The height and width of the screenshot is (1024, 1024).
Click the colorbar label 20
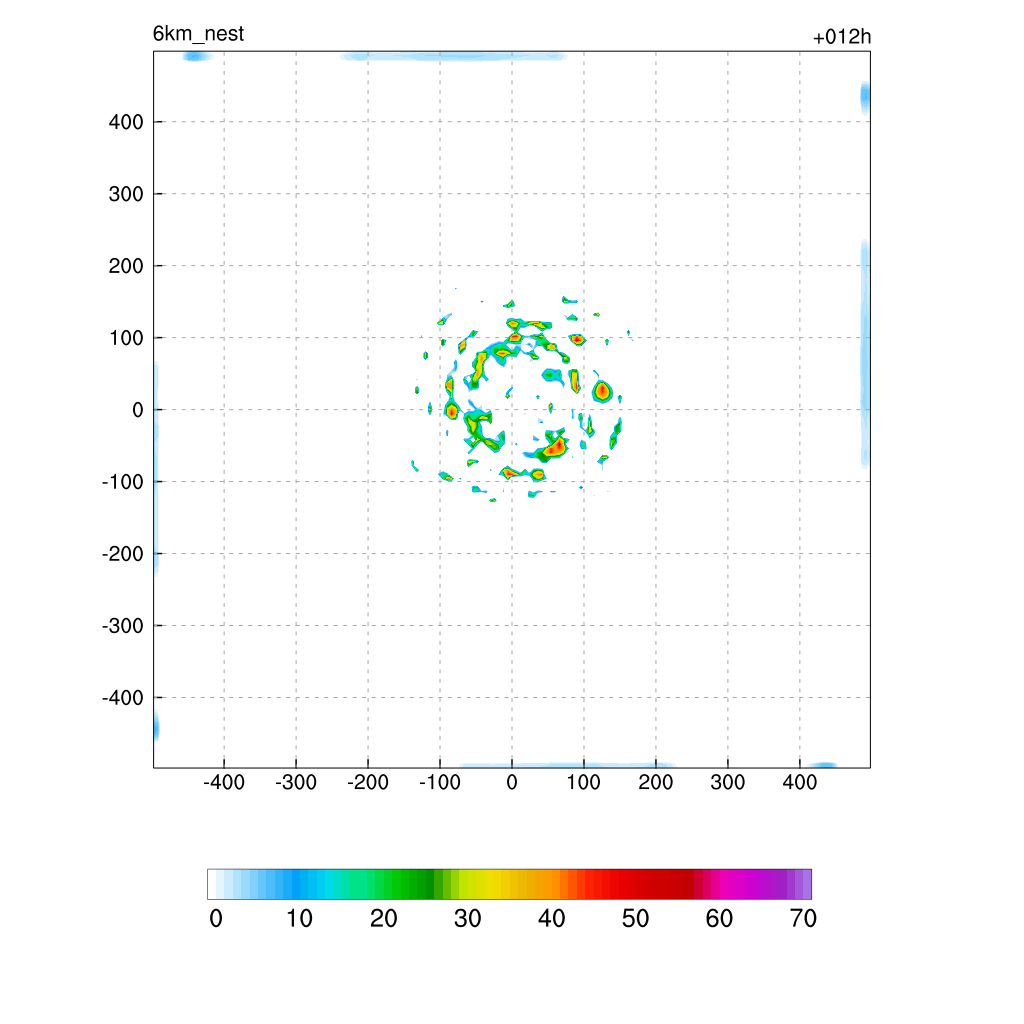pyautogui.click(x=384, y=919)
